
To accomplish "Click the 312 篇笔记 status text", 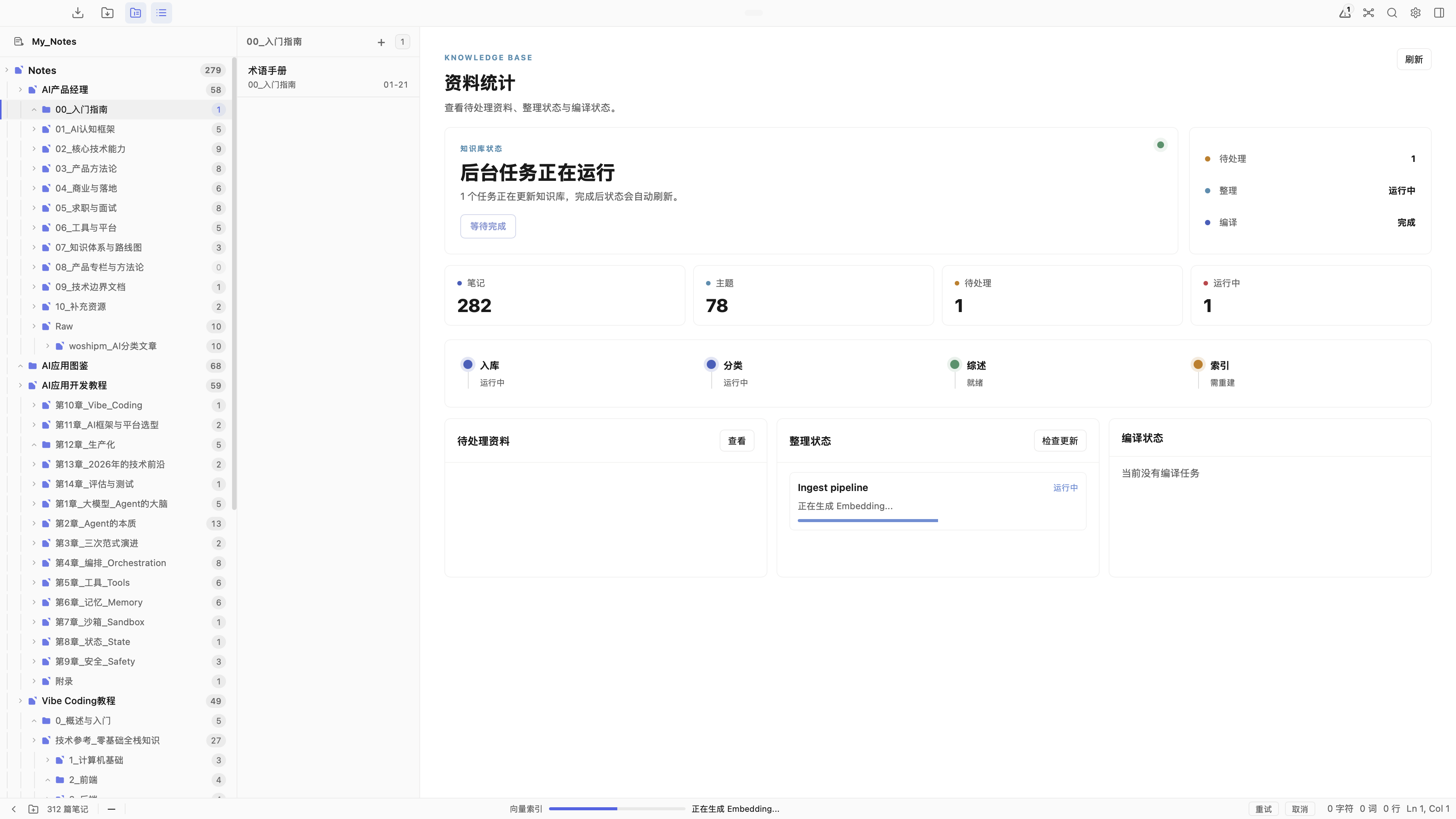I will [x=68, y=809].
